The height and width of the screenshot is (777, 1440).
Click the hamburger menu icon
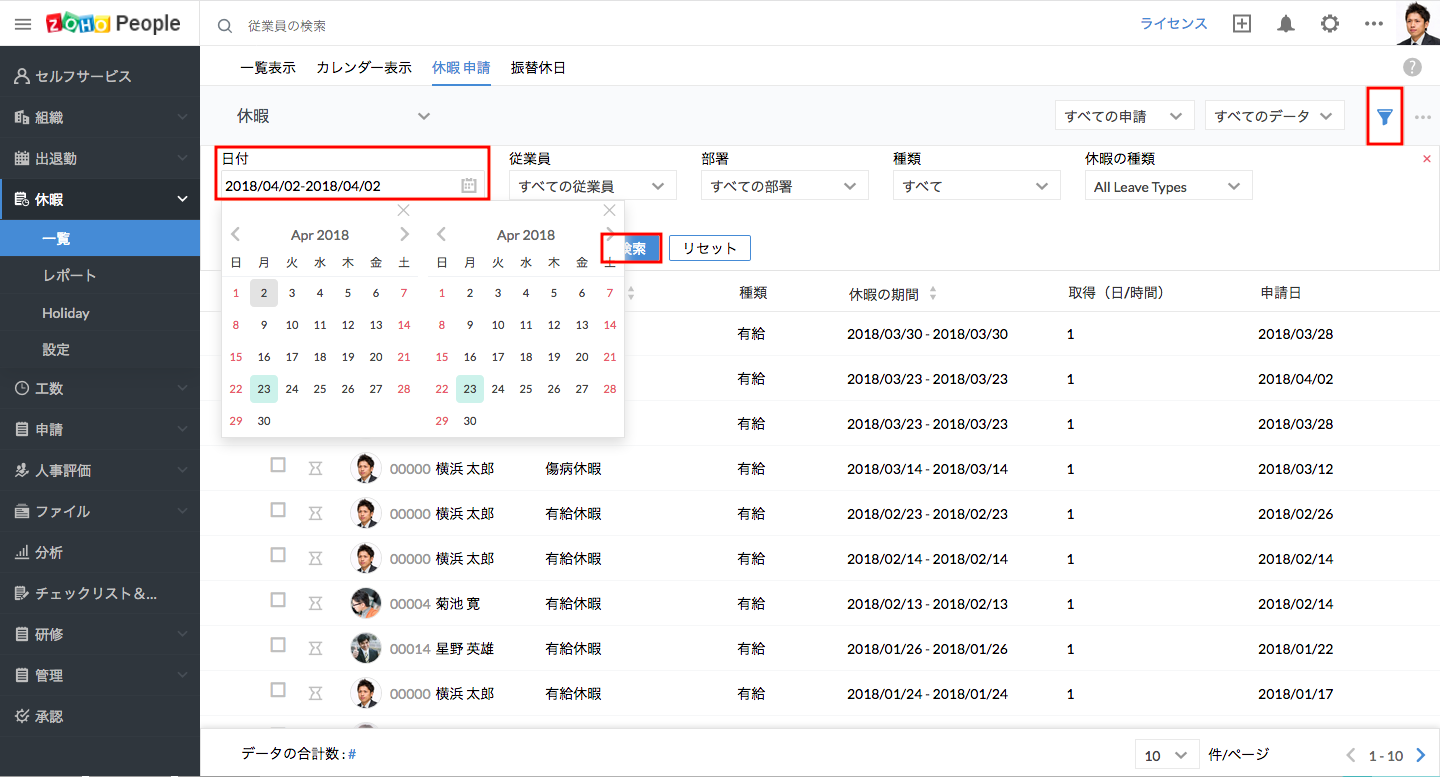[x=23, y=24]
